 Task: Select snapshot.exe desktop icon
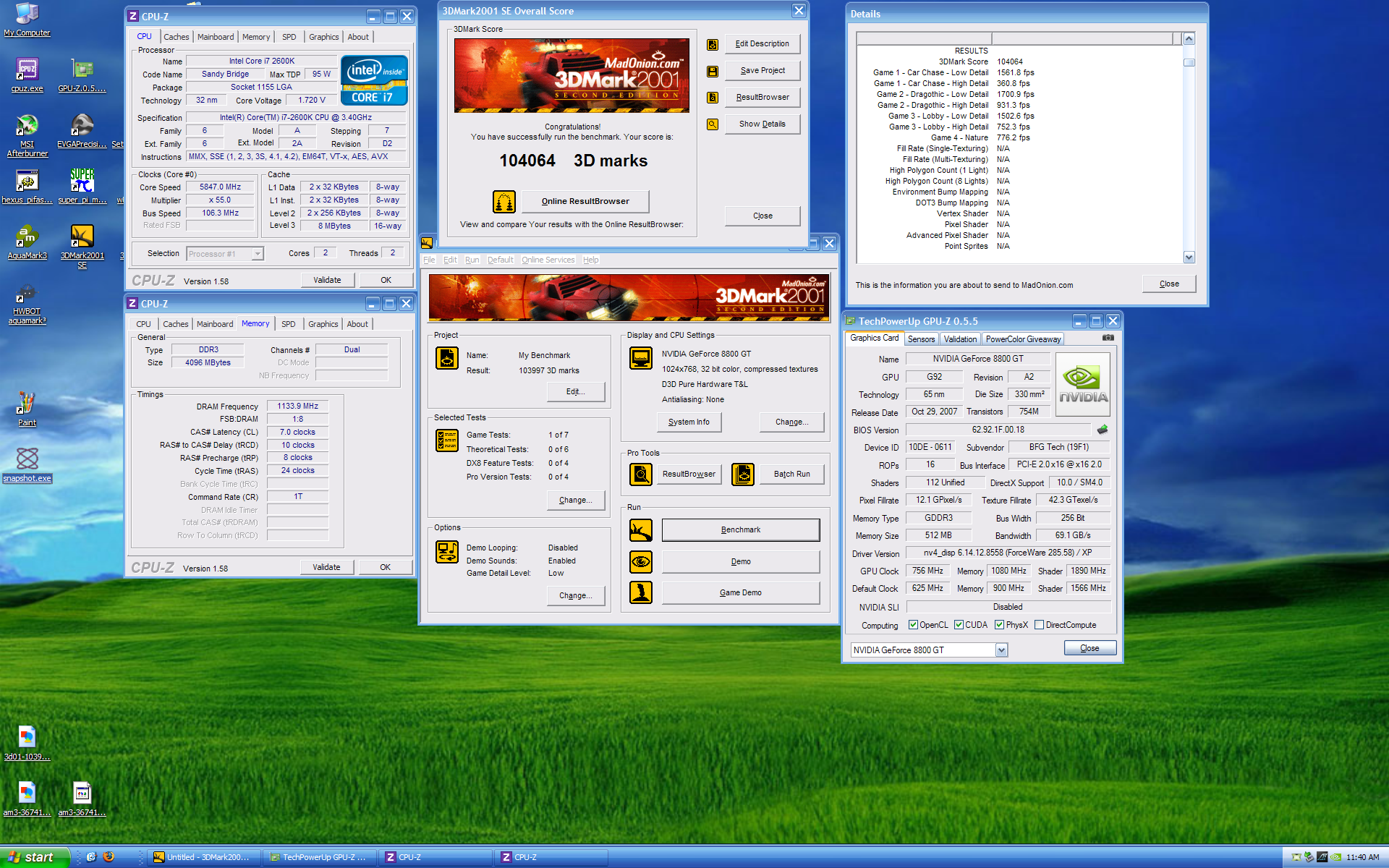(x=27, y=465)
